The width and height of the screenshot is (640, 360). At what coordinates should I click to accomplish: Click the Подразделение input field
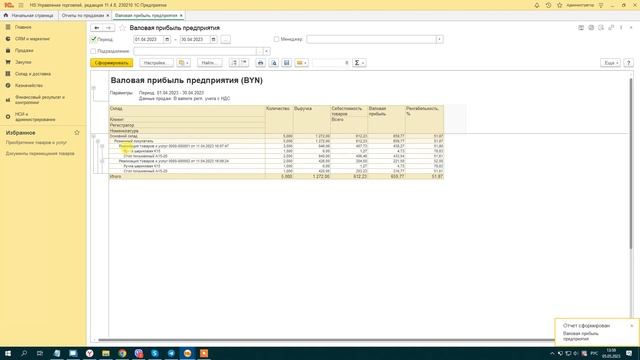coord(195,51)
